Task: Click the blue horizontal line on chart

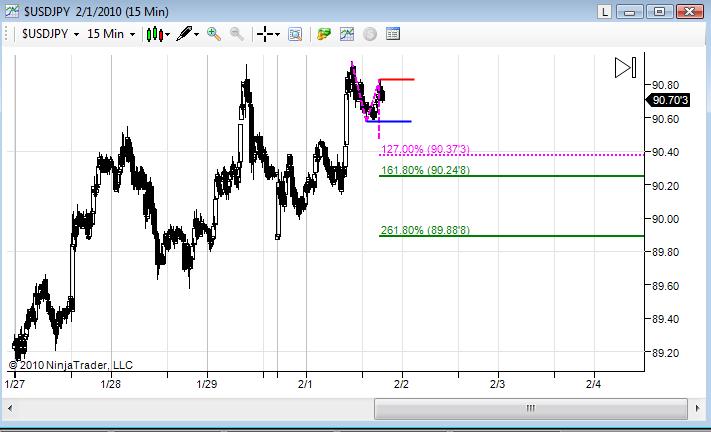Action: (389, 121)
